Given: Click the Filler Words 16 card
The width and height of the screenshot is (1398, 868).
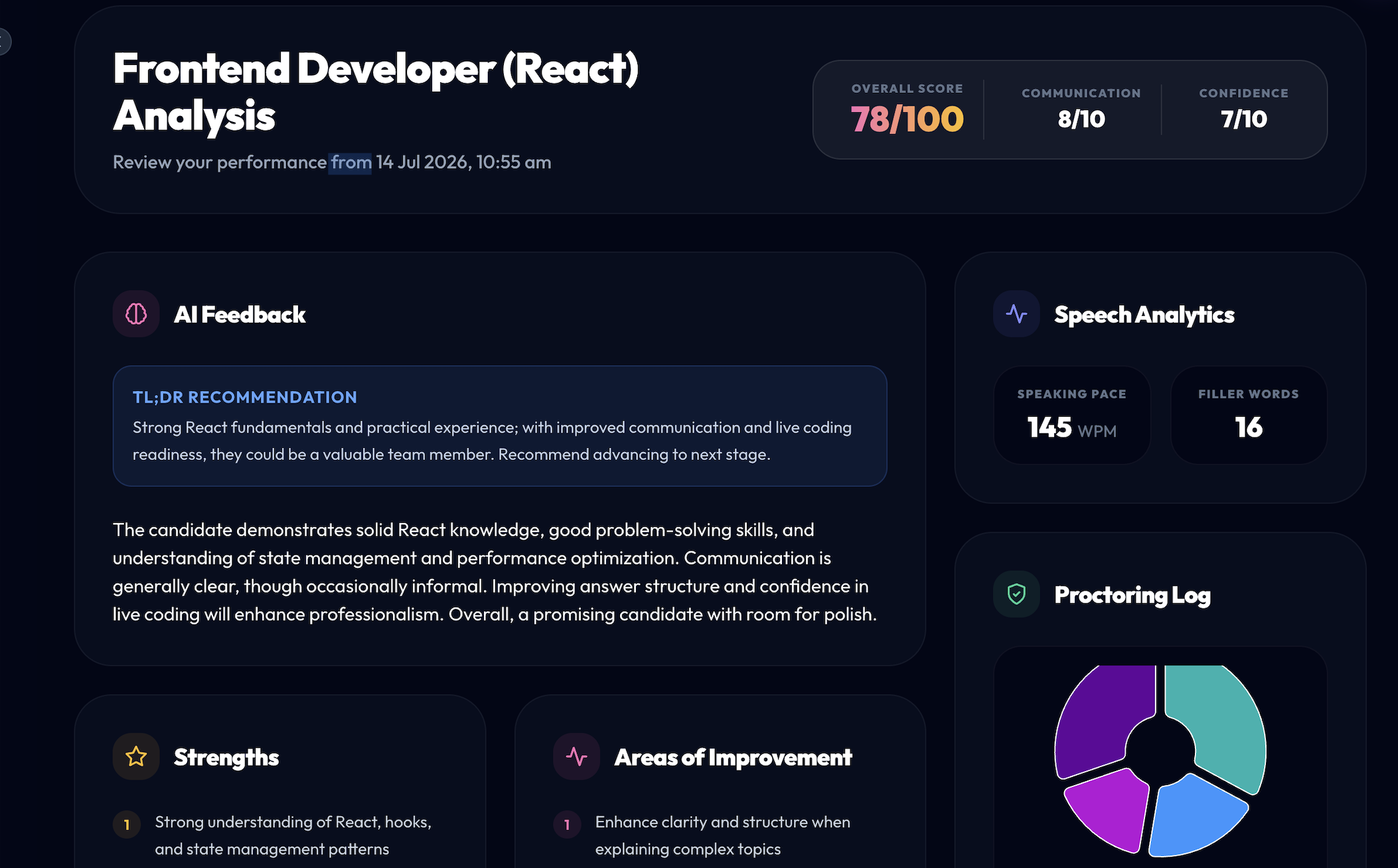Looking at the screenshot, I should point(1249,415).
